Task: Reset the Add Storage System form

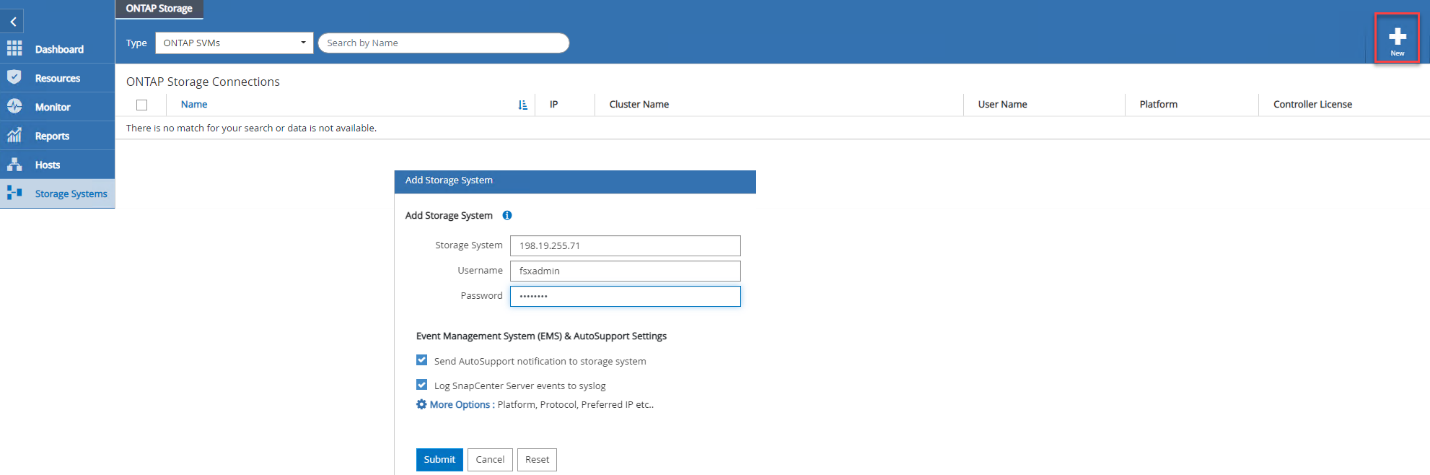Action: click(x=537, y=460)
